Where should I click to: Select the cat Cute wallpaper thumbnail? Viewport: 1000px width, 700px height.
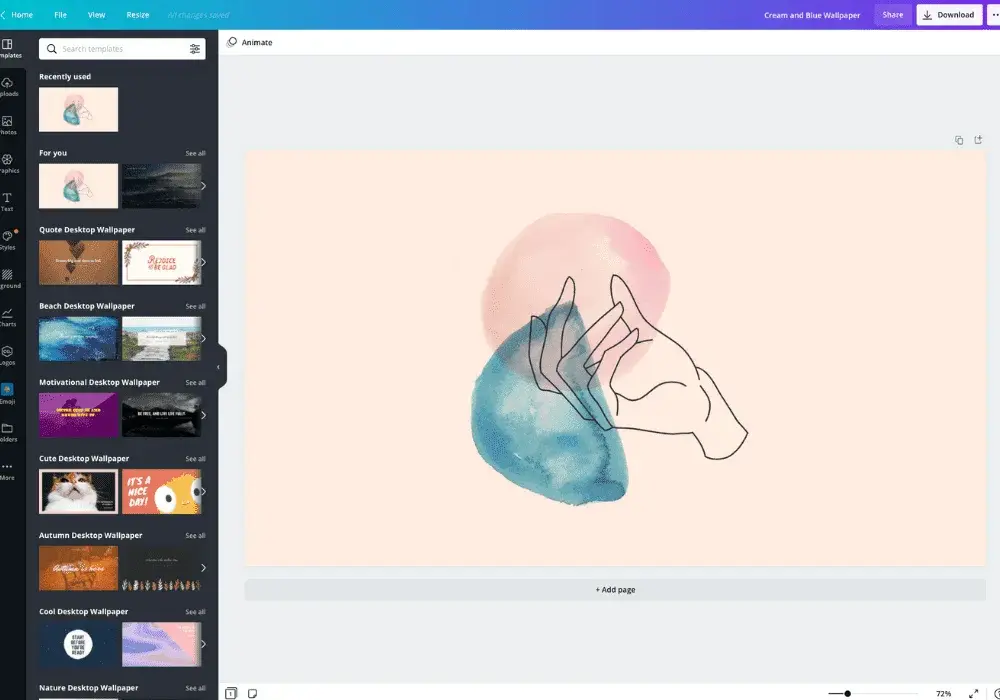(x=78, y=492)
